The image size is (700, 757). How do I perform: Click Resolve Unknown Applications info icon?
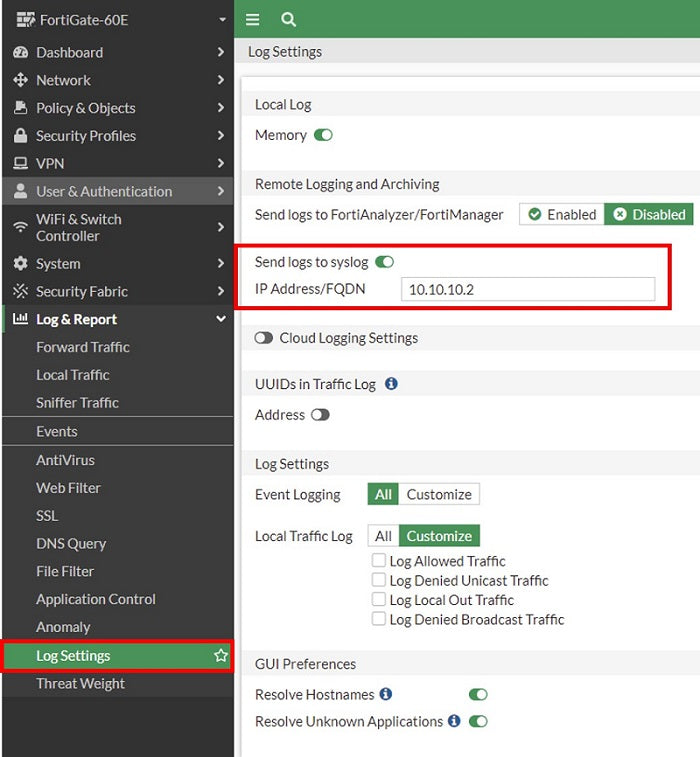454,721
